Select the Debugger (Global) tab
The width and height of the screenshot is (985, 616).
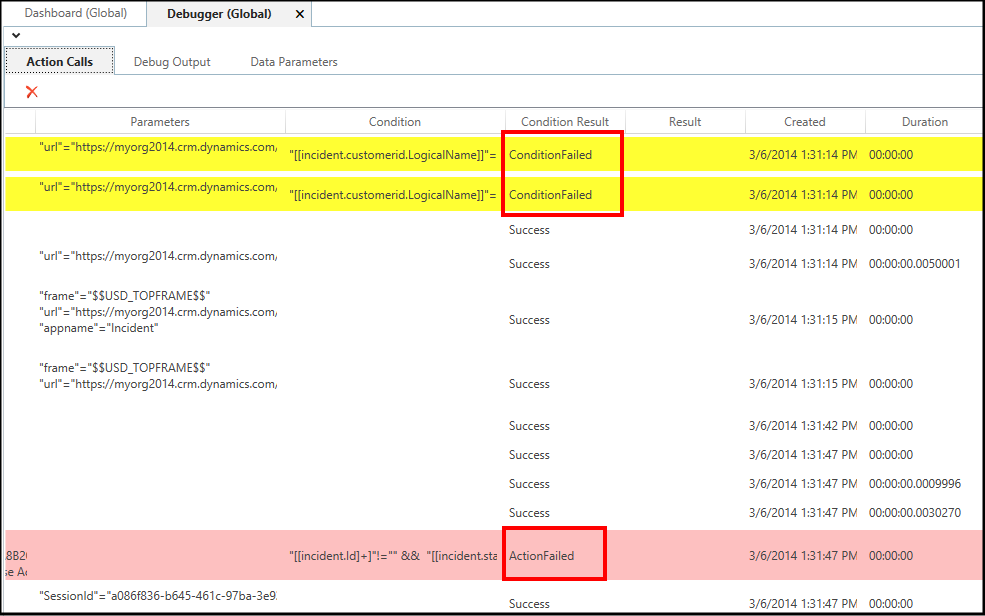pos(219,14)
